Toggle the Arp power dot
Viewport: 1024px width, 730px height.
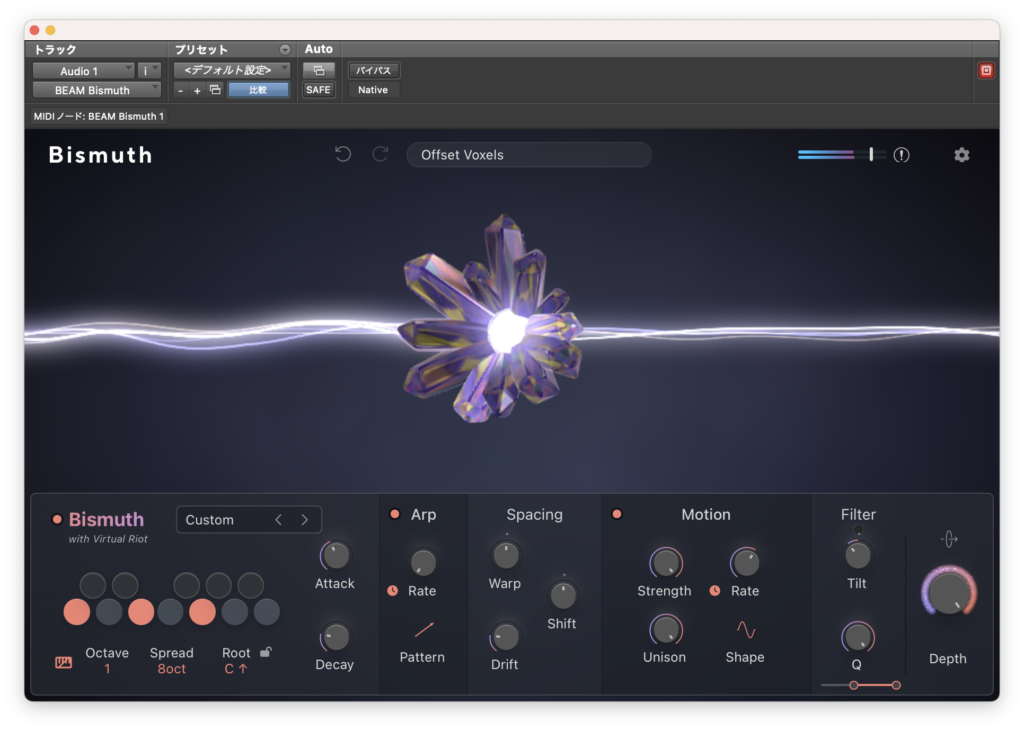coord(394,514)
